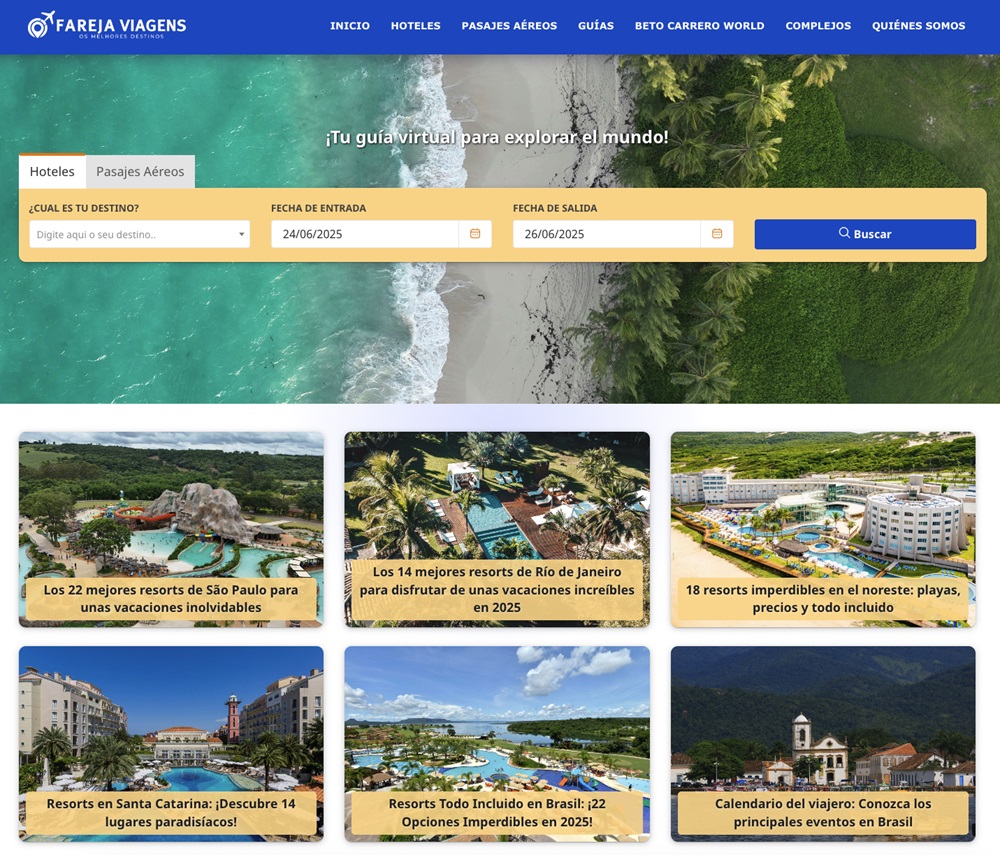Open the BETO CARRERO WORLD page
The image size is (1000, 855).
(x=699, y=26)
